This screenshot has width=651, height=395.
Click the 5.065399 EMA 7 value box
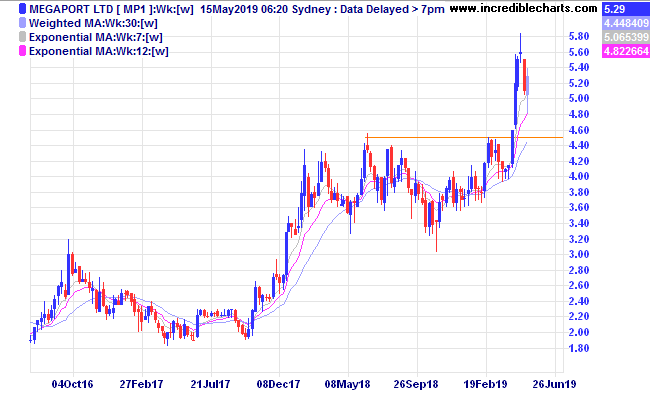tap(626, 37)
